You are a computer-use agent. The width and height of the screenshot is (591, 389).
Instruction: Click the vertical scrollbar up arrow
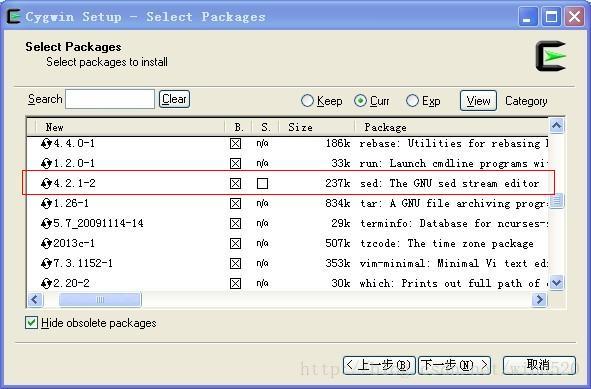[557, 126]
